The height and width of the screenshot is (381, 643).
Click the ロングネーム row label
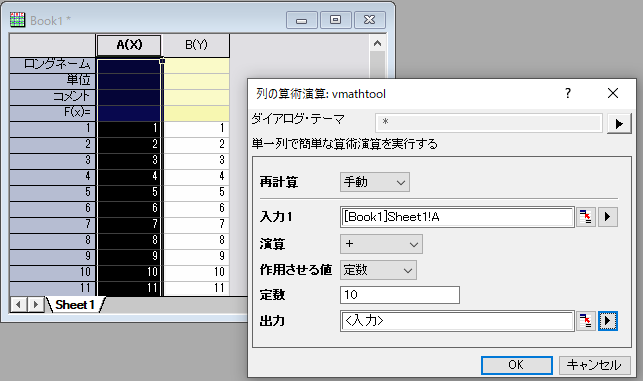coord(52,64)
